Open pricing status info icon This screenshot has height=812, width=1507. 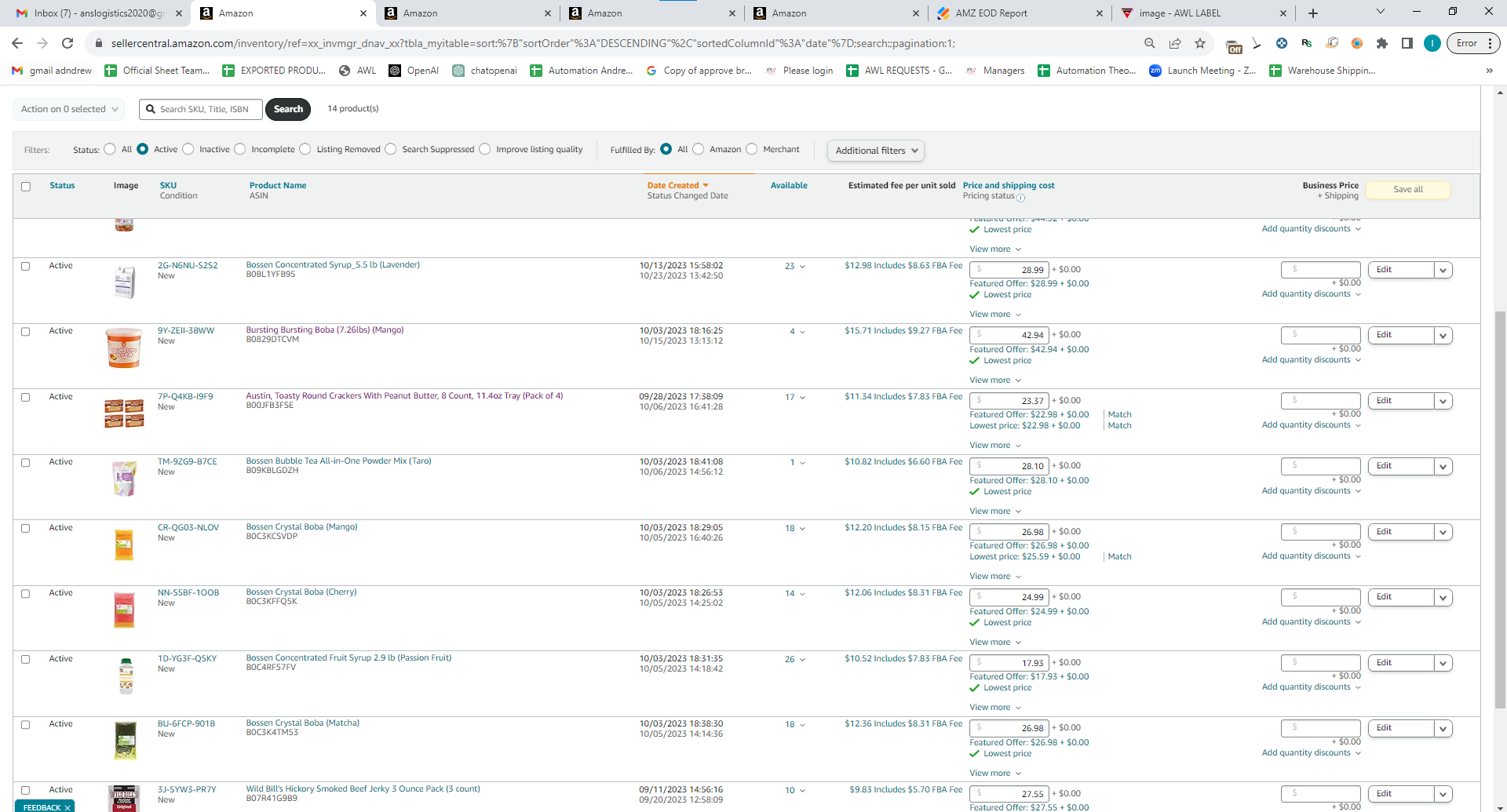[1020, 198]
